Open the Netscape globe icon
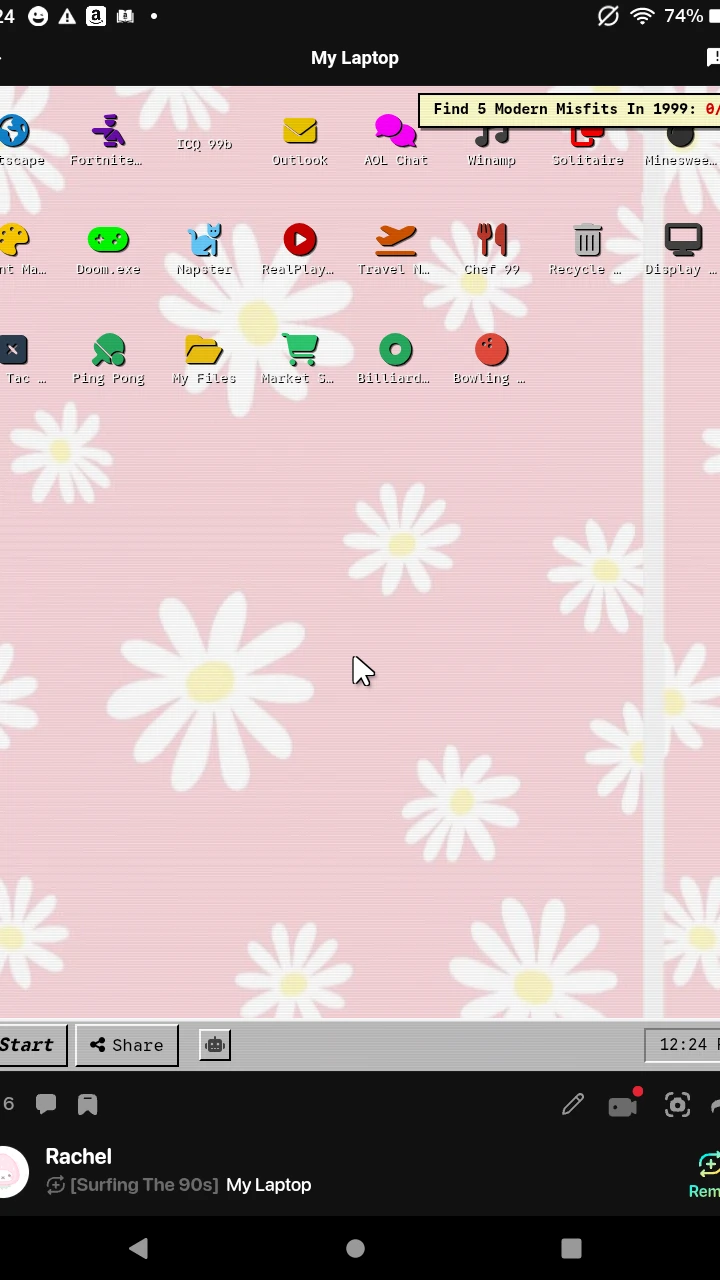The image size is (720, 1280). pos(14,131)
